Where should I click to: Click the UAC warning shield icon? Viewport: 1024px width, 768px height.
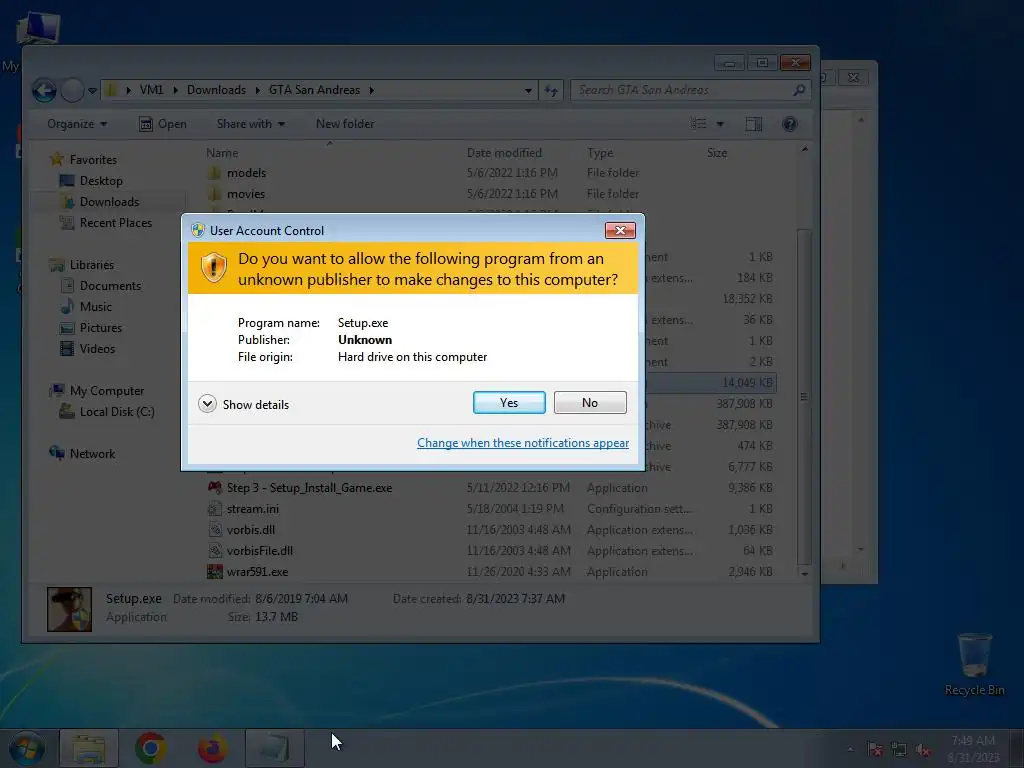(x=214, y=267)
